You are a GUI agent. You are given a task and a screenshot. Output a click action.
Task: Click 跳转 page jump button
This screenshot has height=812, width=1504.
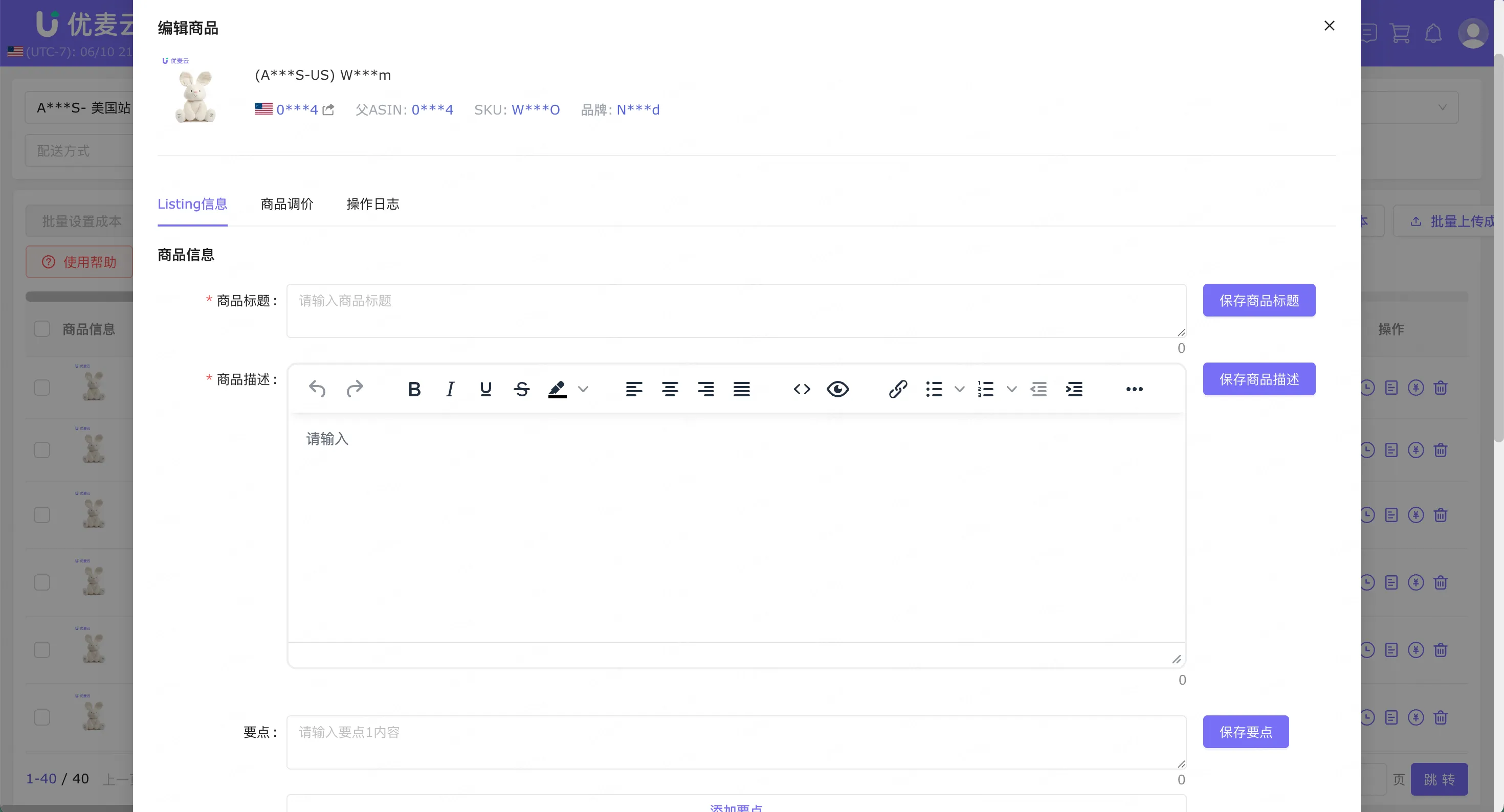pos(1439,779)
